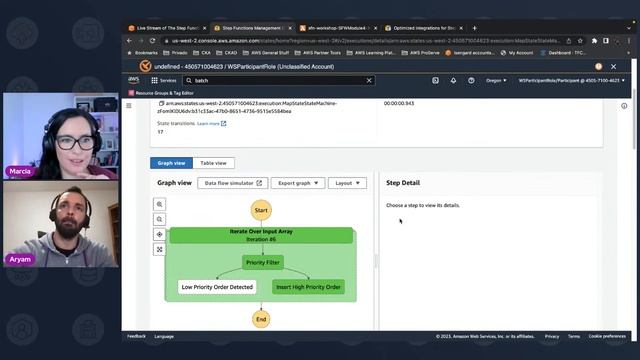This screenshot has width=640, height=360.
Task: Toggle the browser side panel
Action: (606, 41)
